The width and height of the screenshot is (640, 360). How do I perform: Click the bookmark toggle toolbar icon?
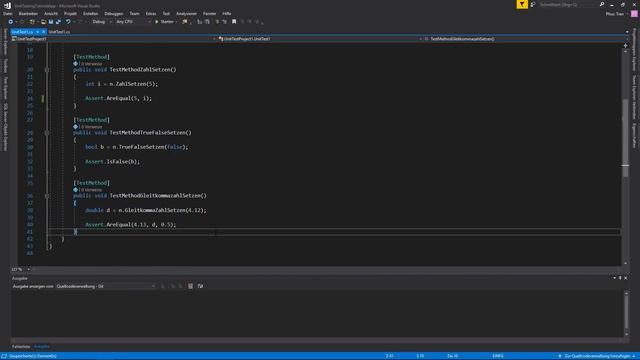pos(234,22)
